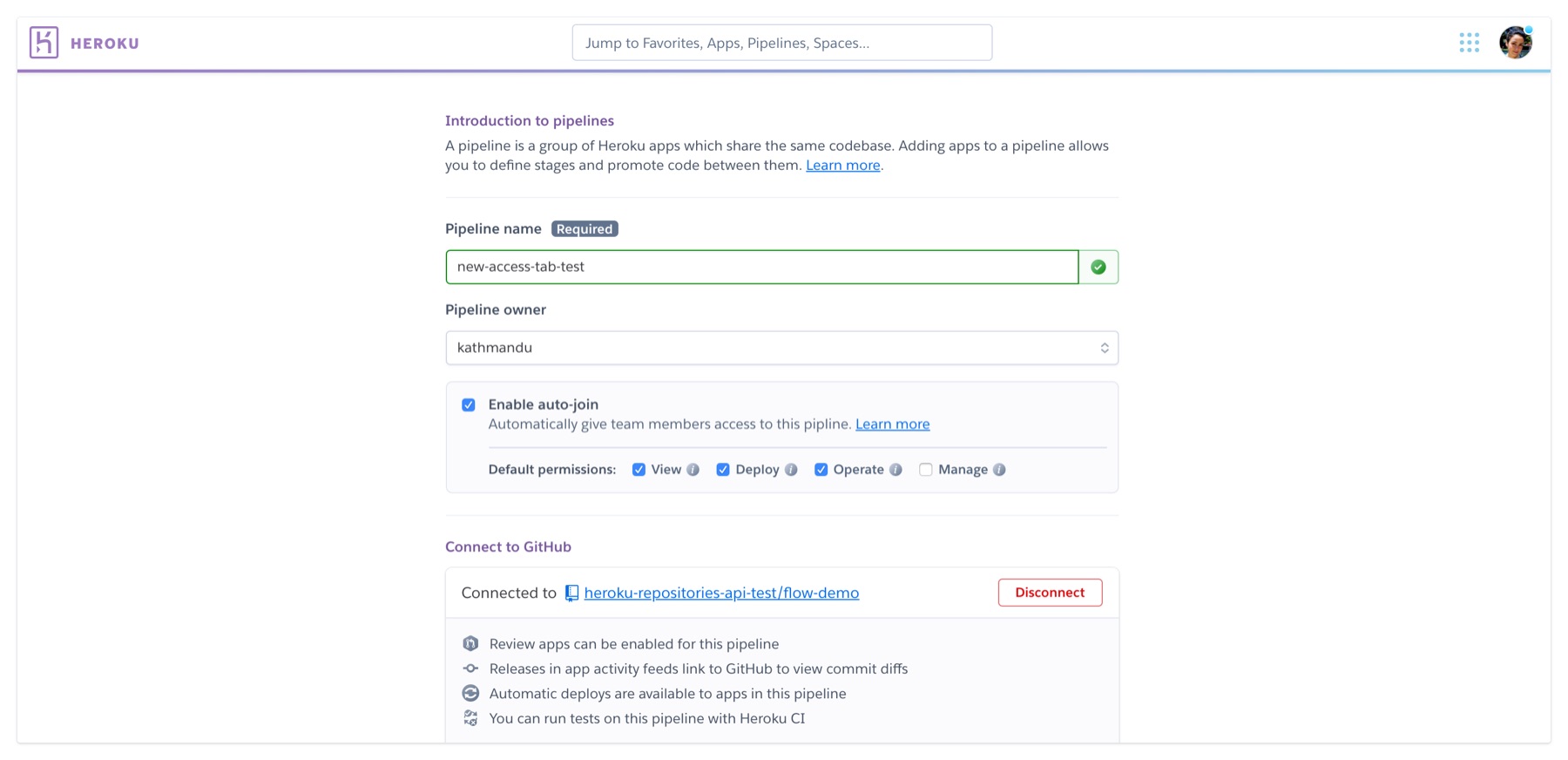1568x760 pixels.
Task: Disable the Enable auto-join checkbox
Action: (x=469, y=404)
